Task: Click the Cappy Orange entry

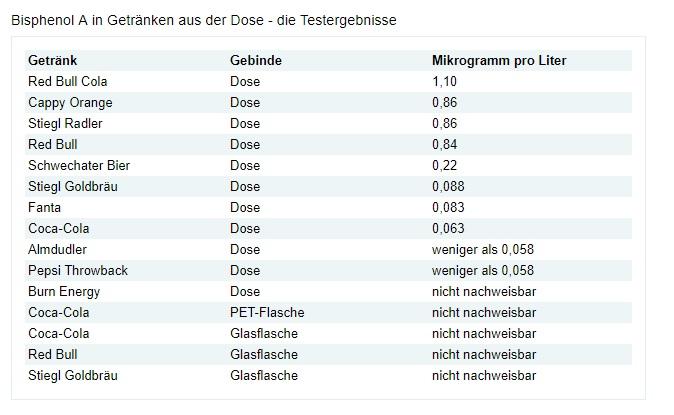Action: (x=70, y=103)
